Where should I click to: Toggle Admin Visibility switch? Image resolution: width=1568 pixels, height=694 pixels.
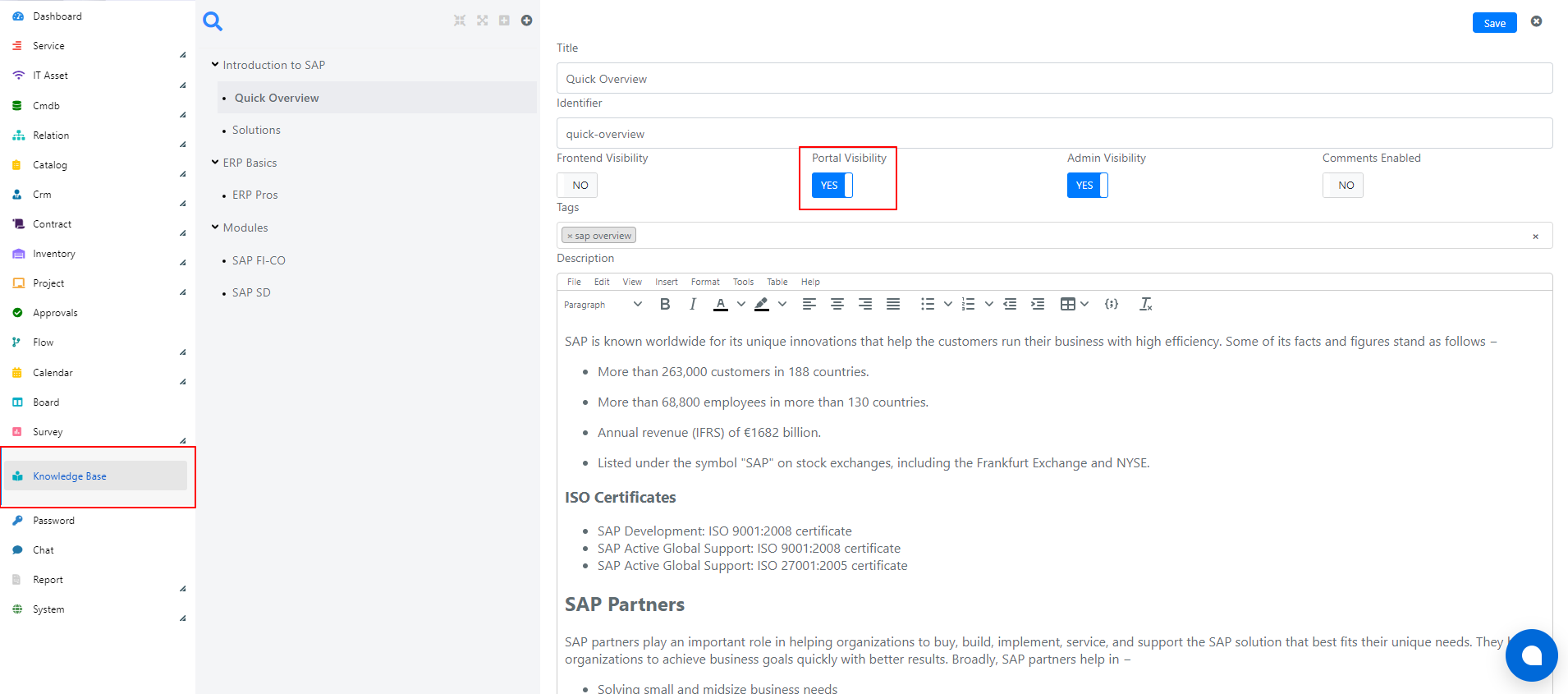(x=1088, y=186)
